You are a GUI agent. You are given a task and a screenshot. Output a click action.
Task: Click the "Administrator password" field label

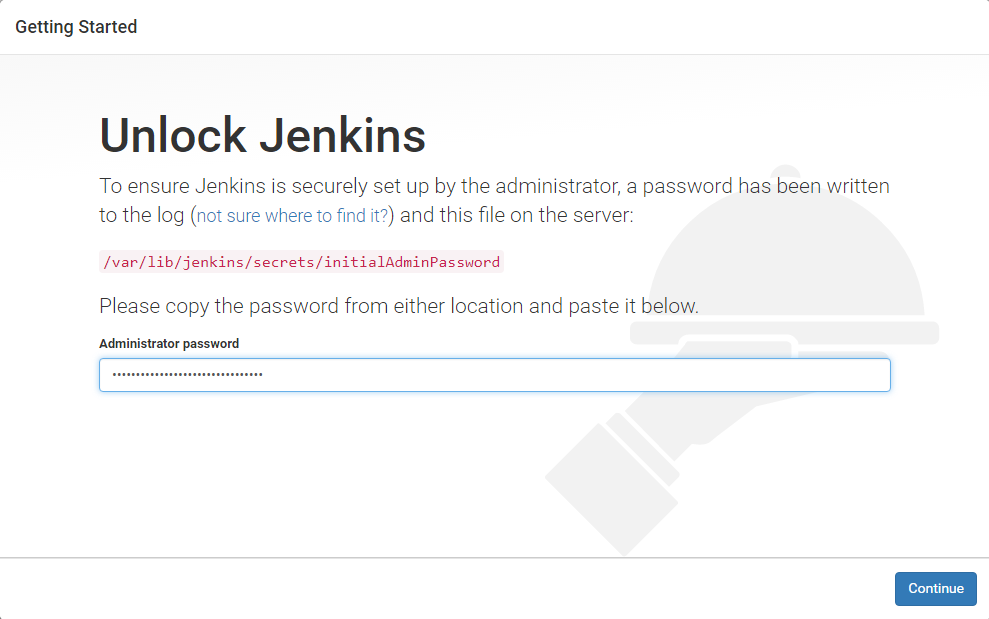[x=169, y=343]
